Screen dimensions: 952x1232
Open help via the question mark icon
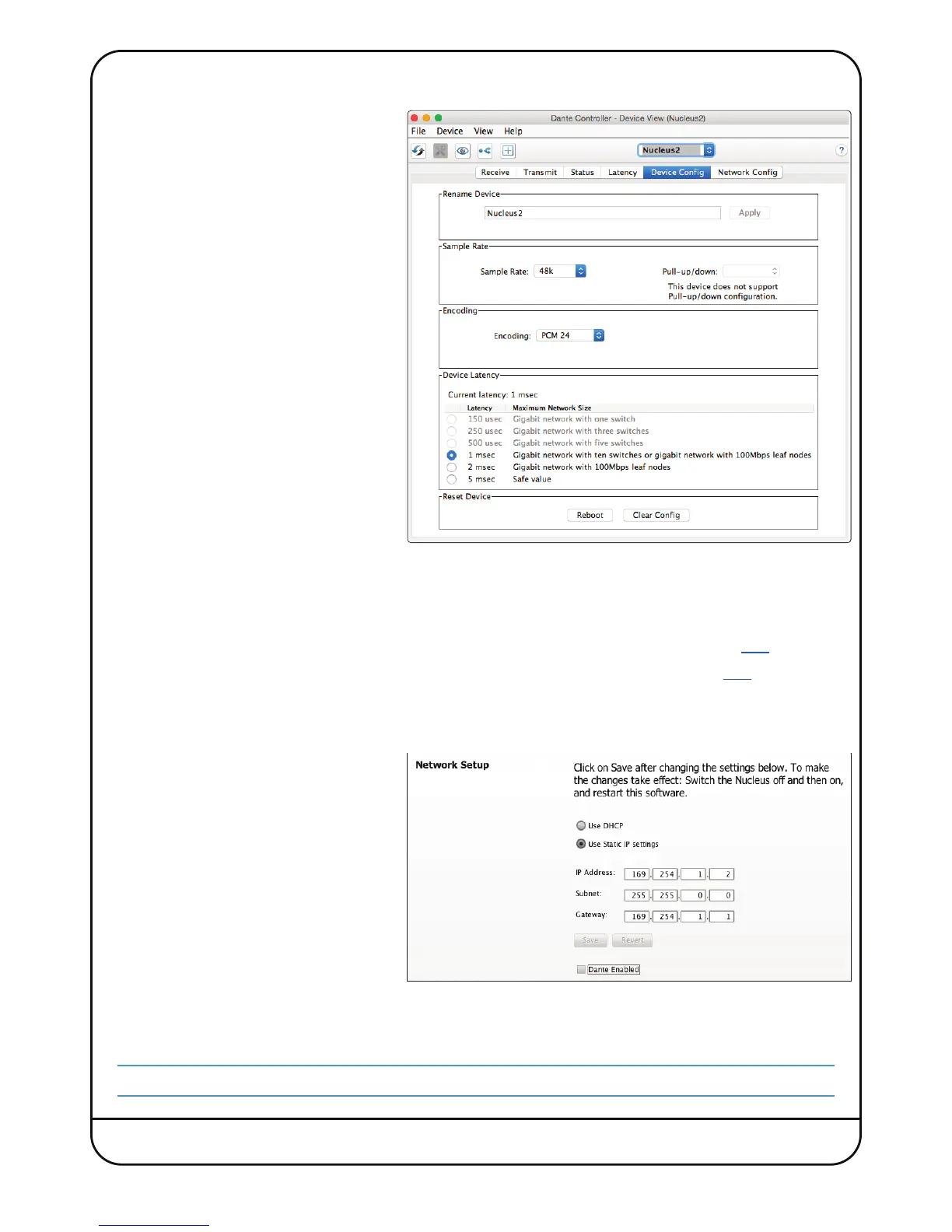click(x=841, y=150)
